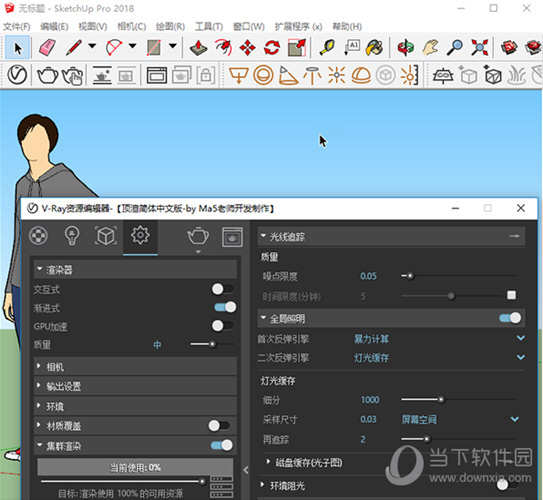Tick the 时间限度 time limit checkbox
Image resolution: width=543 pixels, height=500 pixels.
click(x=511, y=295)
